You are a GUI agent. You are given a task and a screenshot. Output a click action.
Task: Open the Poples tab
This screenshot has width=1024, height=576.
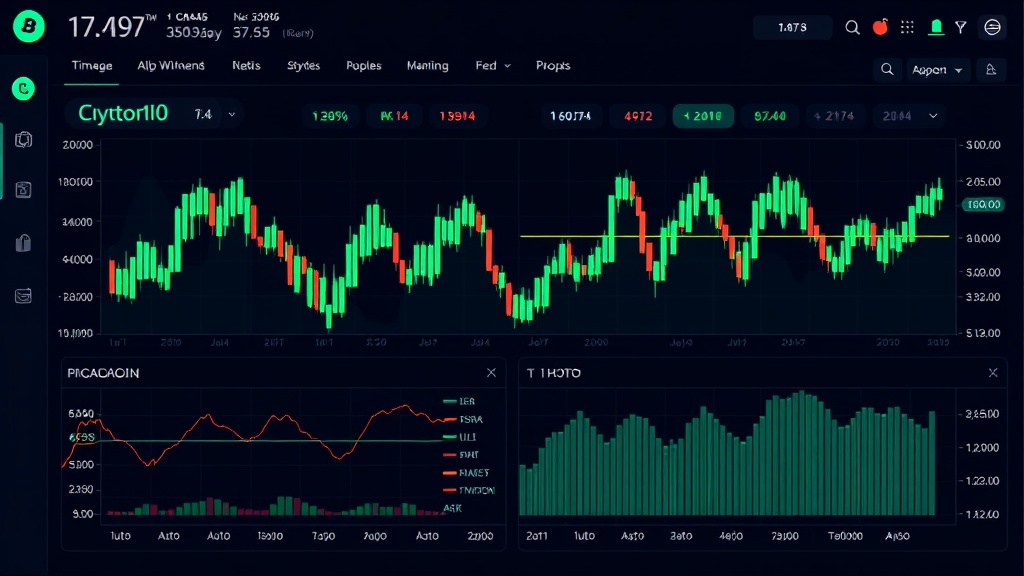coord(363,65)
